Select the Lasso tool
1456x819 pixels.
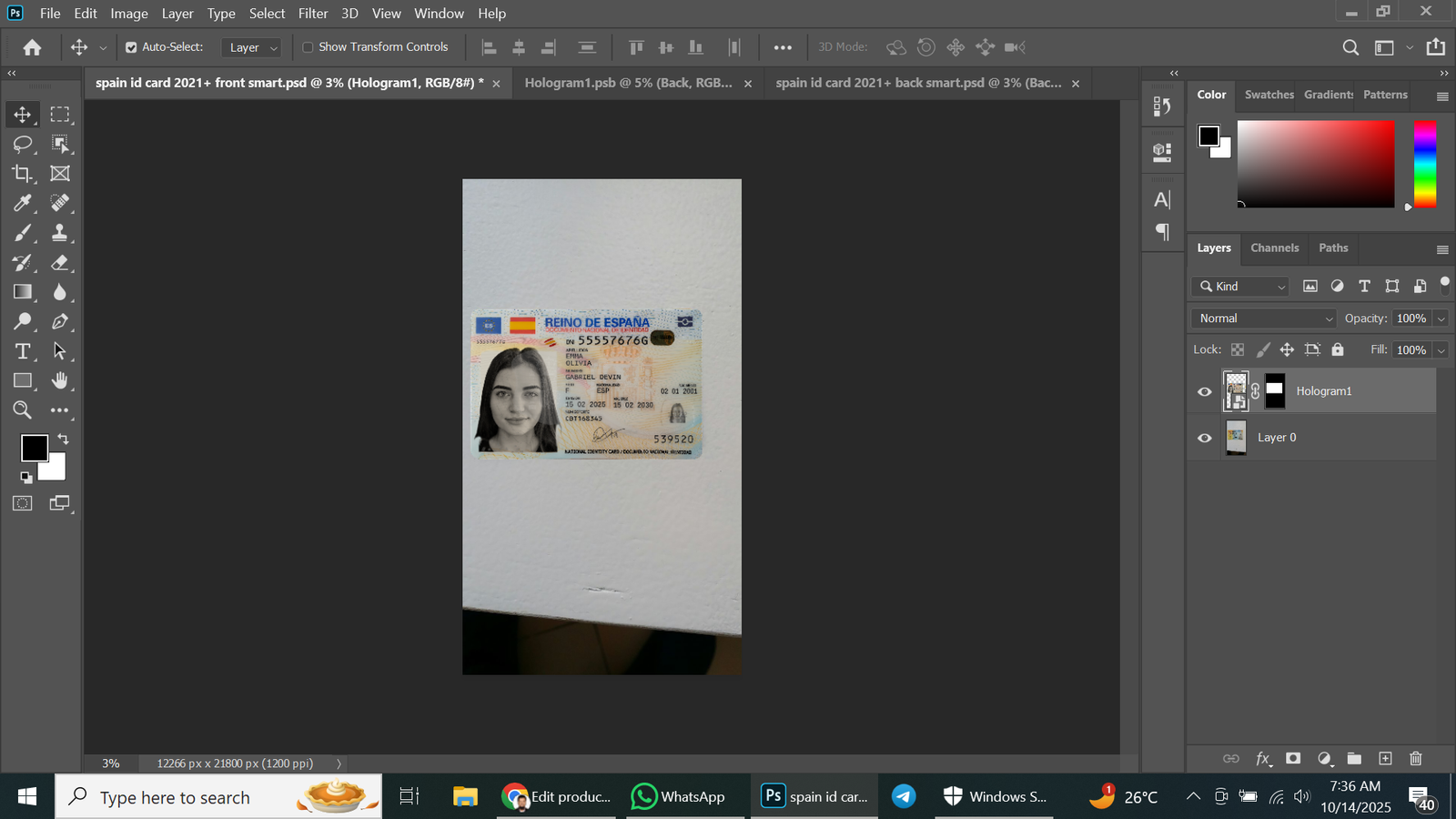point(23,144)
